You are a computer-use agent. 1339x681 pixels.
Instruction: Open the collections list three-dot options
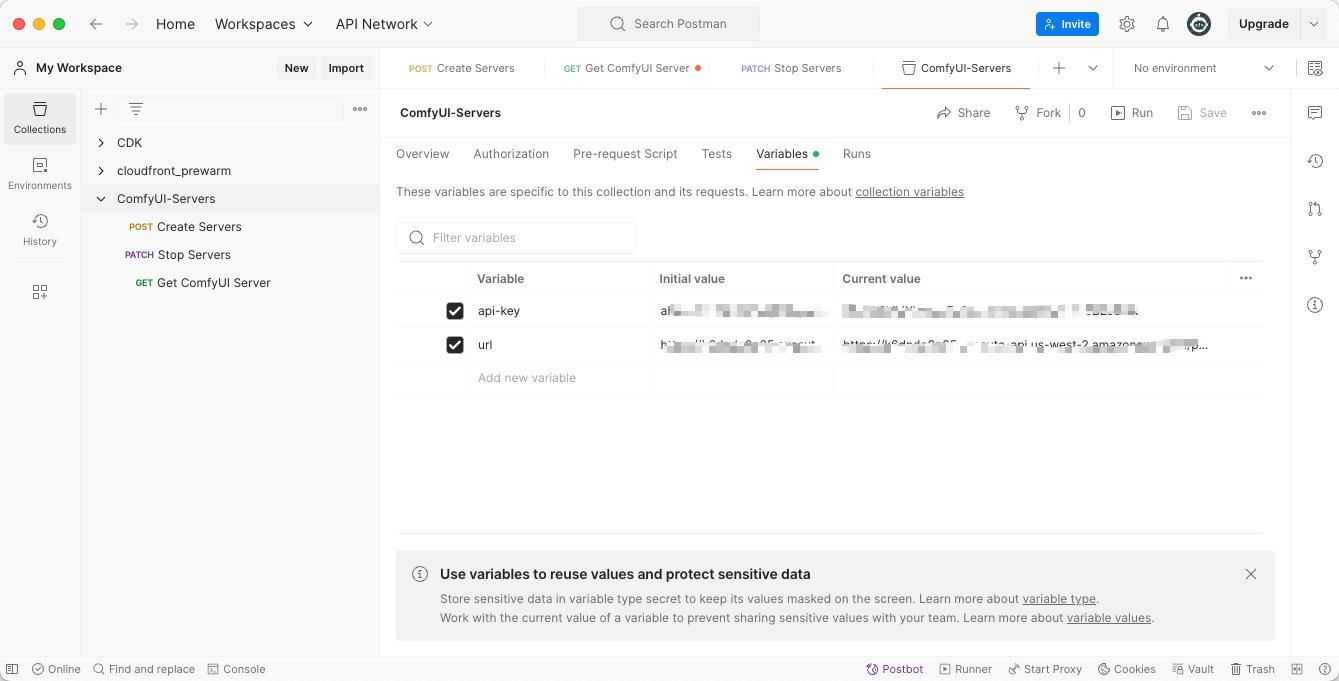(360, 109)
